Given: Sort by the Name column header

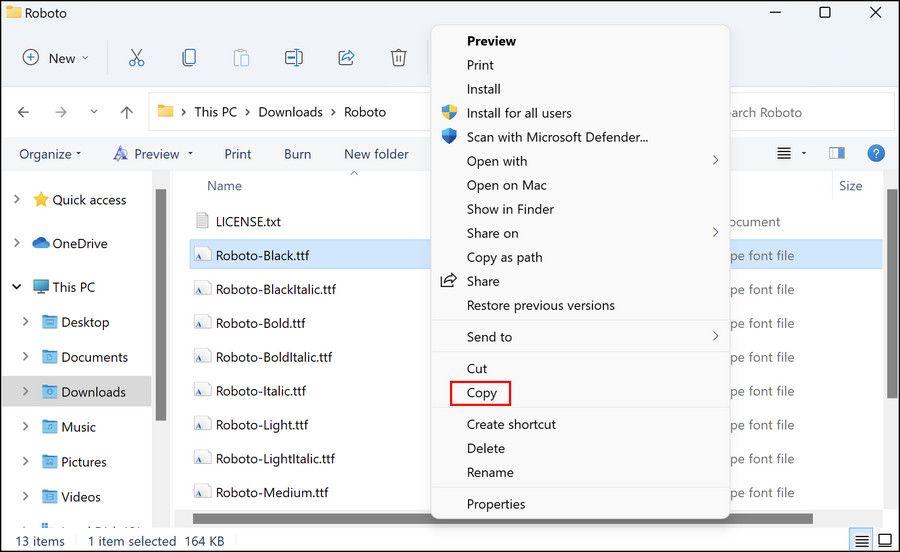Looking at the screenshot, I should [x=224, y=185].
